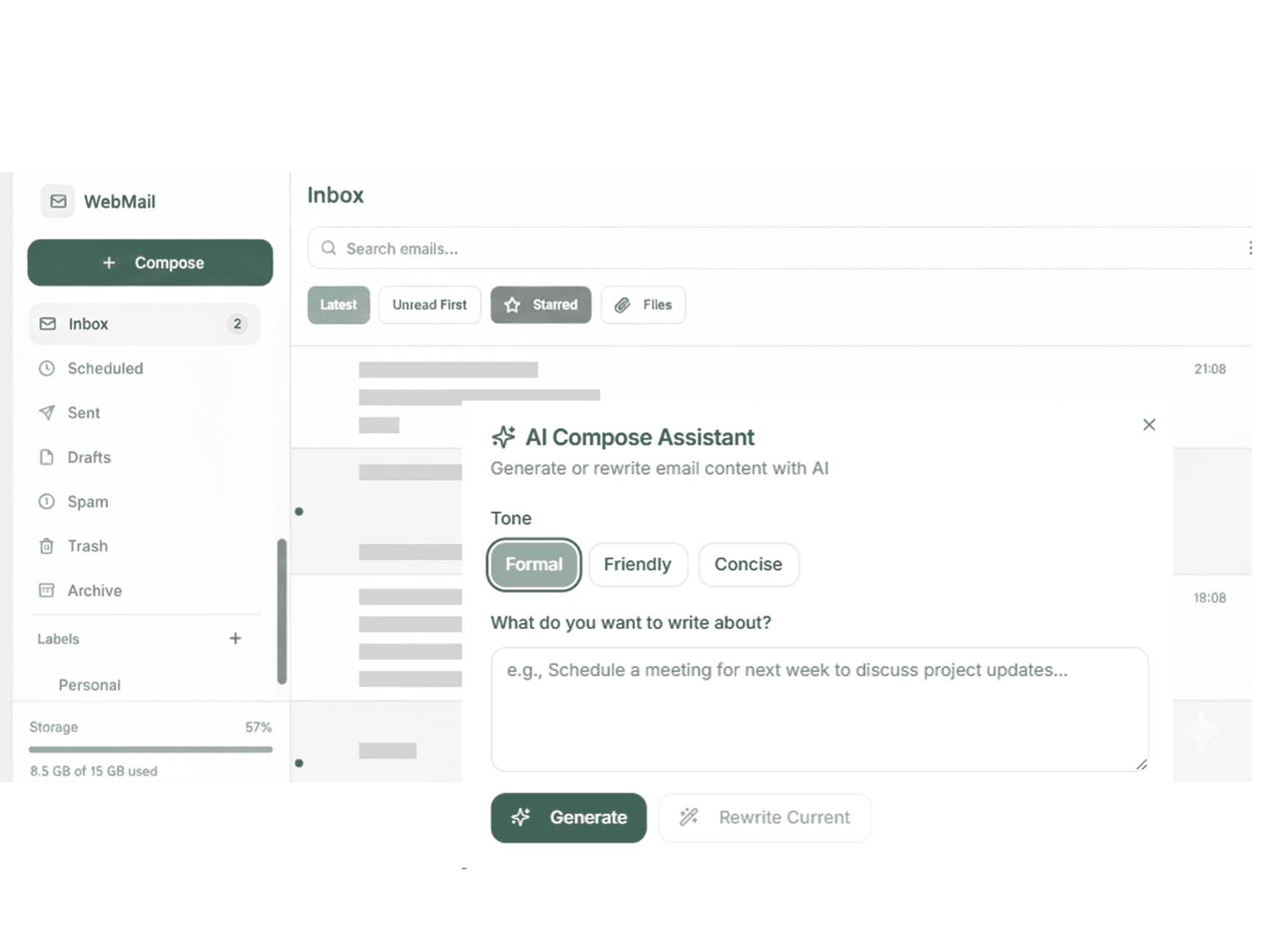Click the WebMail envelope logo icon
Image resolution: width=1288 pixels, height=931 pixels.
[x=57, y=201]
